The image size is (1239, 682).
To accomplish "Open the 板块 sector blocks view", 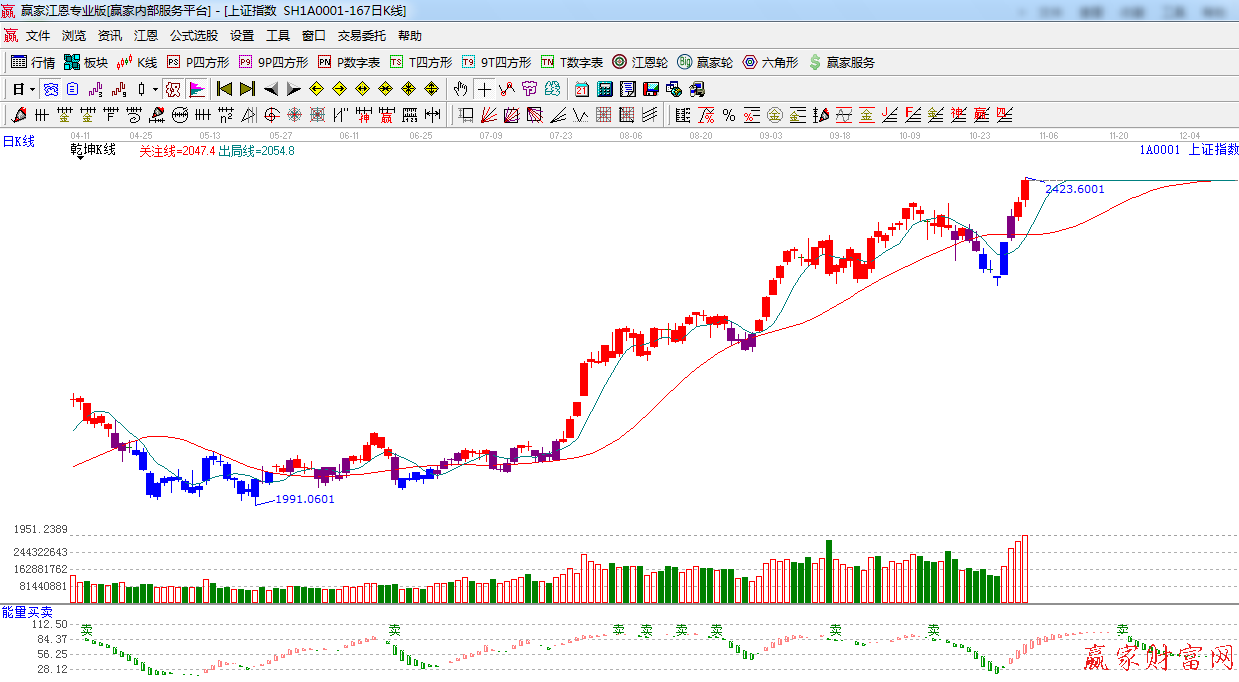I will tap(85, 62).
